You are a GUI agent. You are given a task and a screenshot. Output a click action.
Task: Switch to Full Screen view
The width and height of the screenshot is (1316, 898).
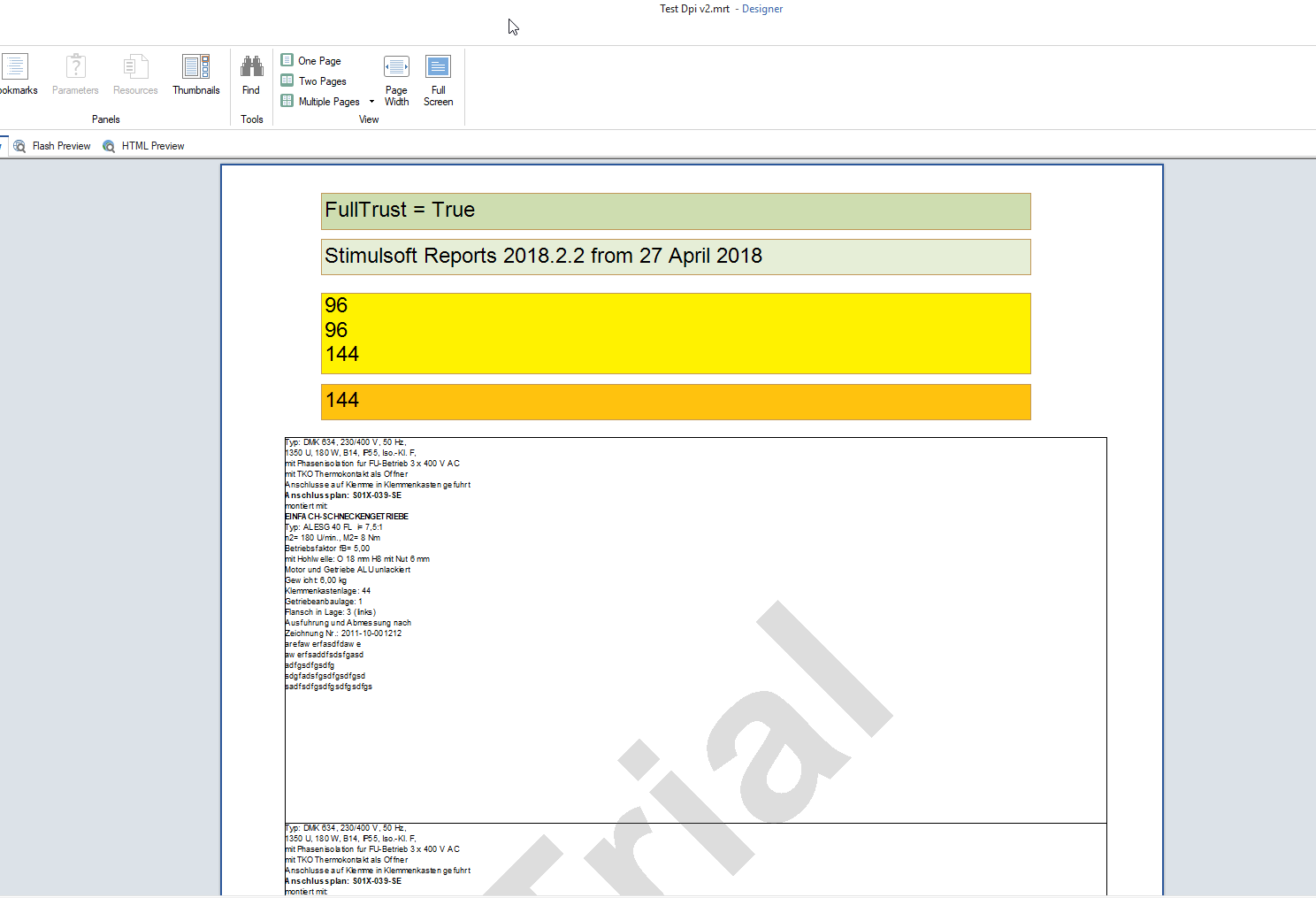click(438, 81)
